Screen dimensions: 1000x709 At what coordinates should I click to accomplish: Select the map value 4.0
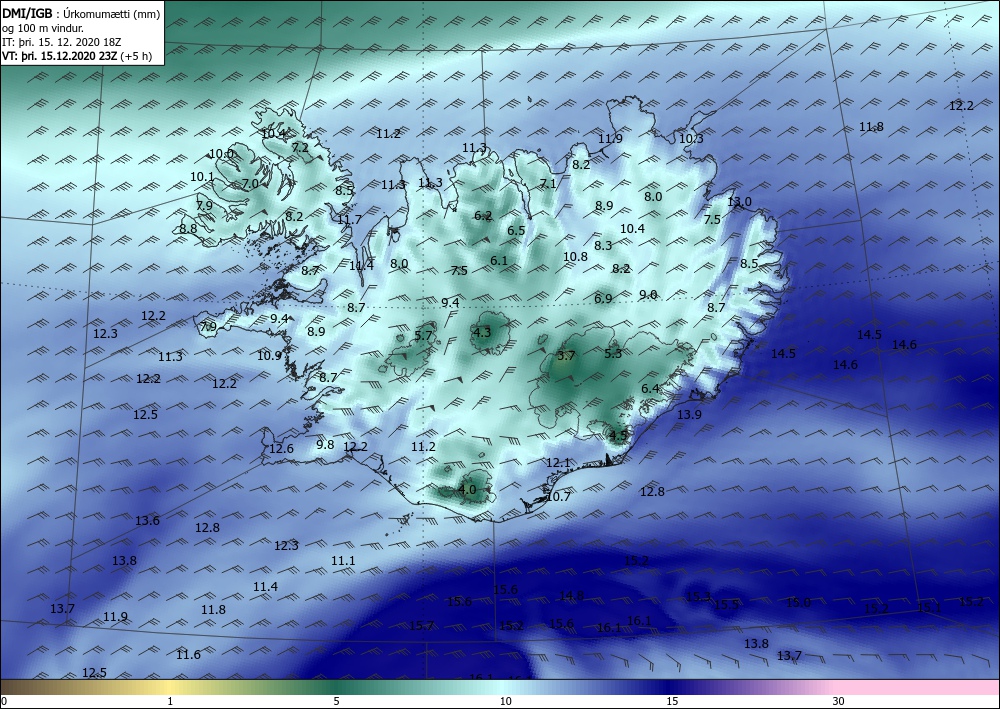tap(467, 490)
